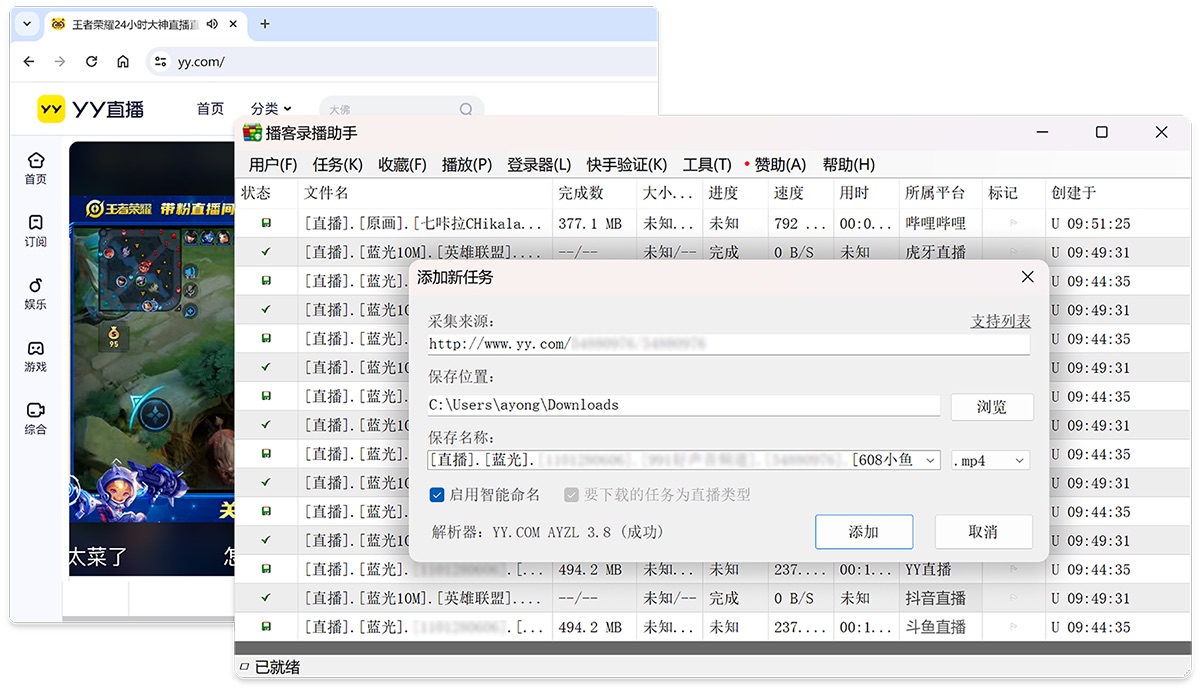Click the flag marker in the YY直播 row
The width and height of the screenshot is (1200, 689).
click(x=1013, y=570)
